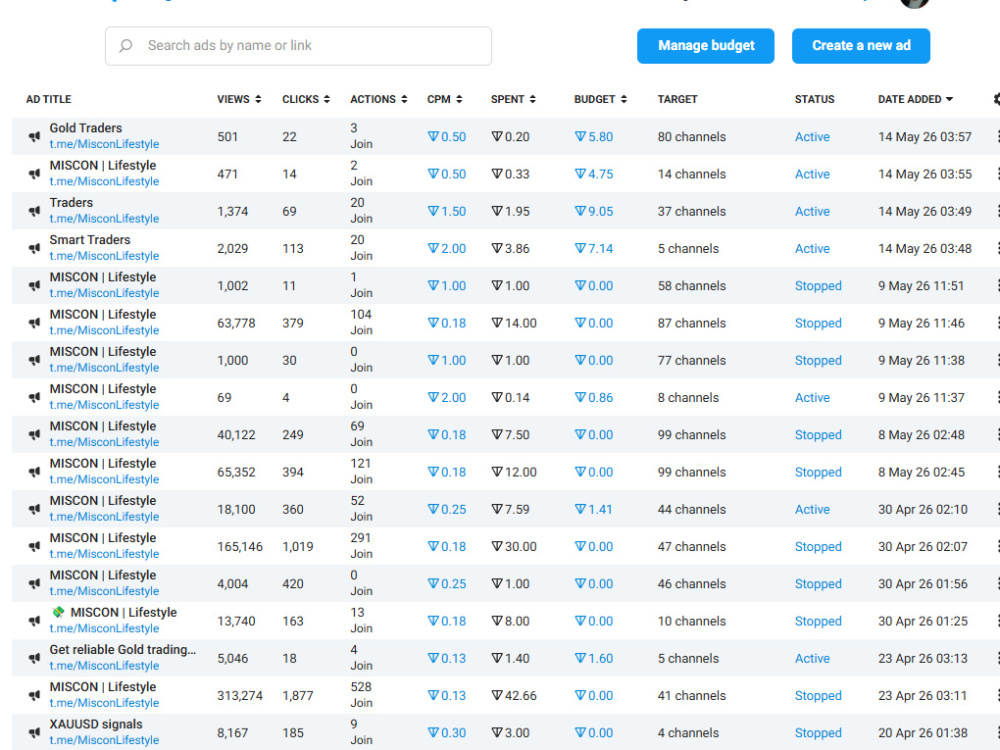Click the Target column header
The image size is (1000, 750).
677,99
